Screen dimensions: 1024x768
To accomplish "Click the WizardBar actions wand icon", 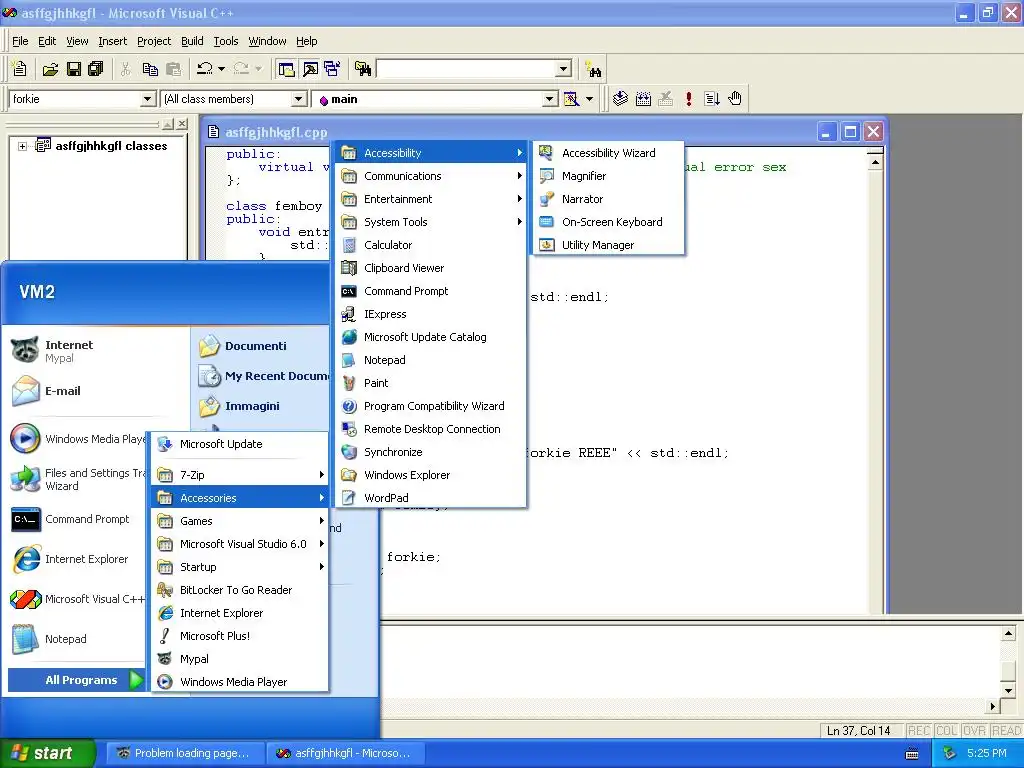I will coord(571,99).
